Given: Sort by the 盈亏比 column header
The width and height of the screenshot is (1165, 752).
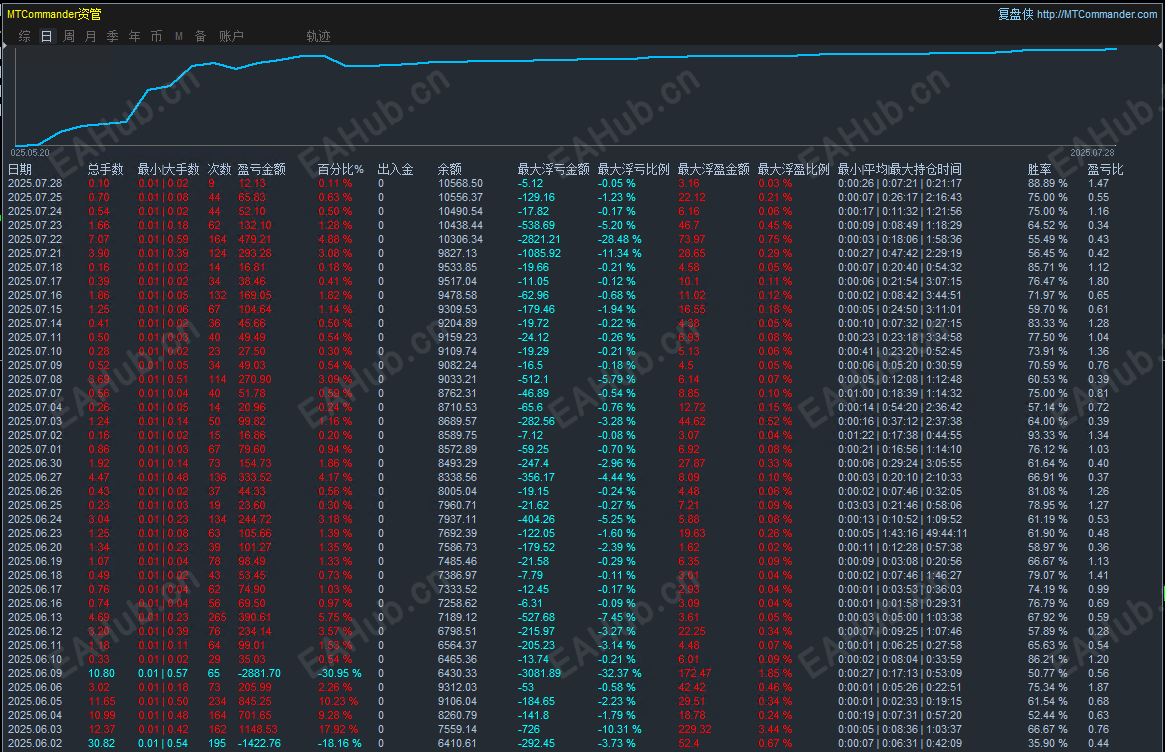Looking at the screenshot, I should pos(1106,169).
